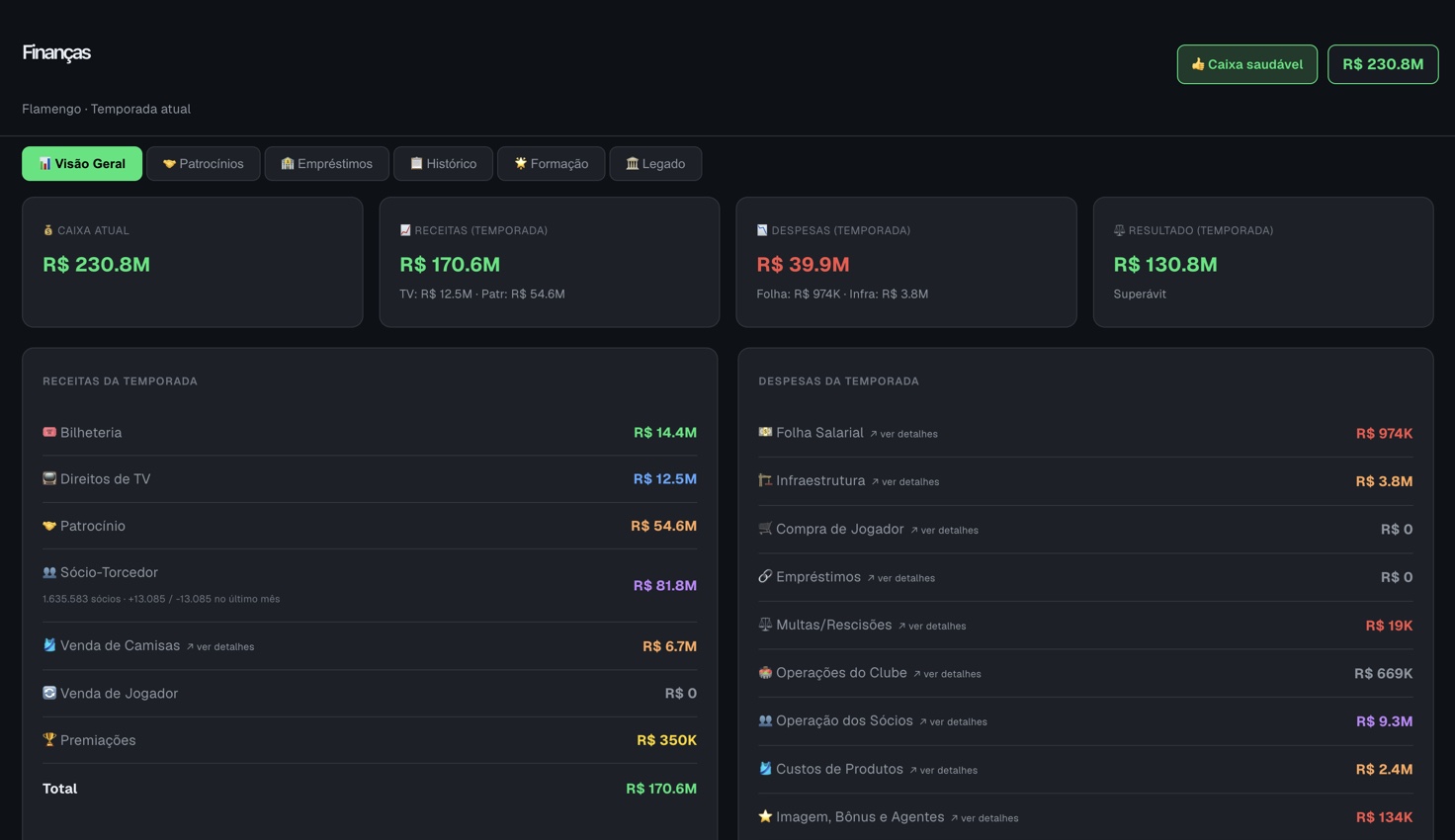
Task: Click the TV icon beside Direitos de TV
Action: point(49,478)
